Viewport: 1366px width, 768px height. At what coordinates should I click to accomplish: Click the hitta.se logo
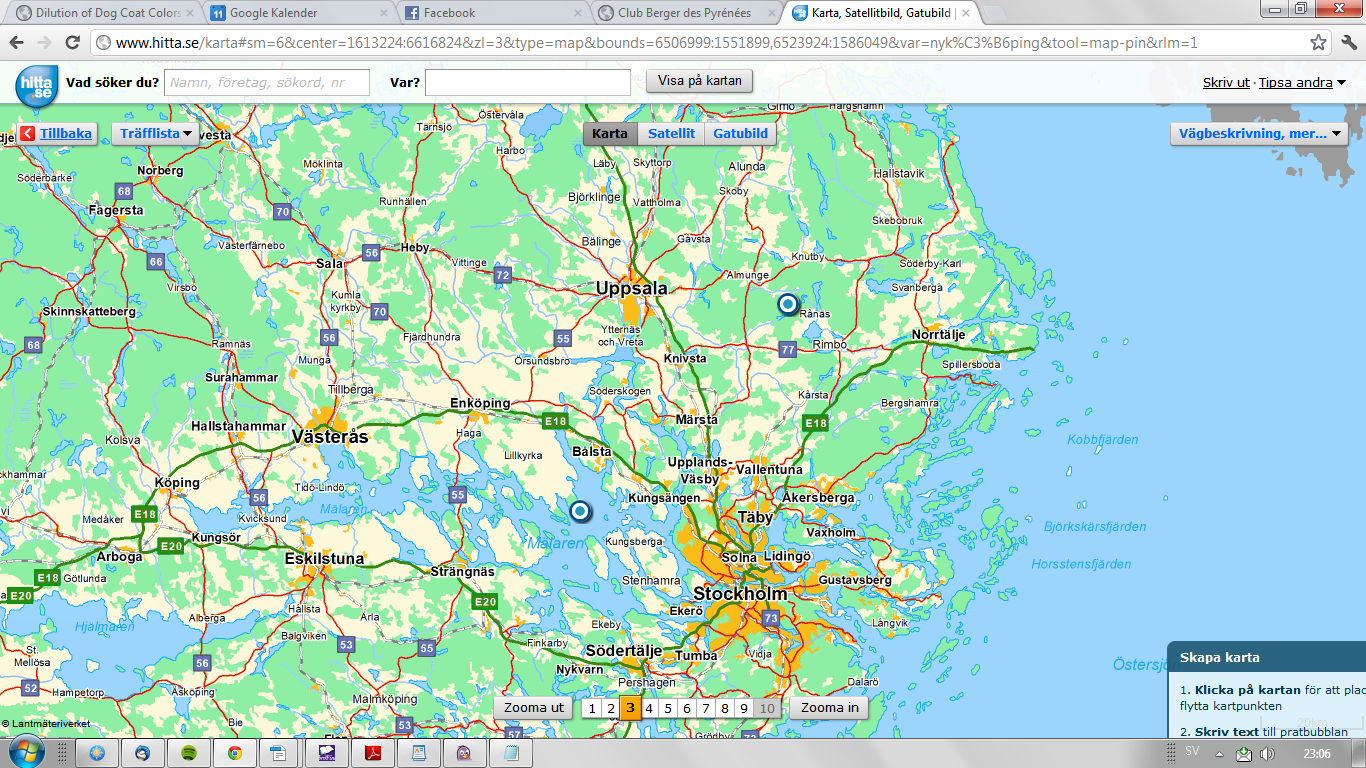coord(36,84)
